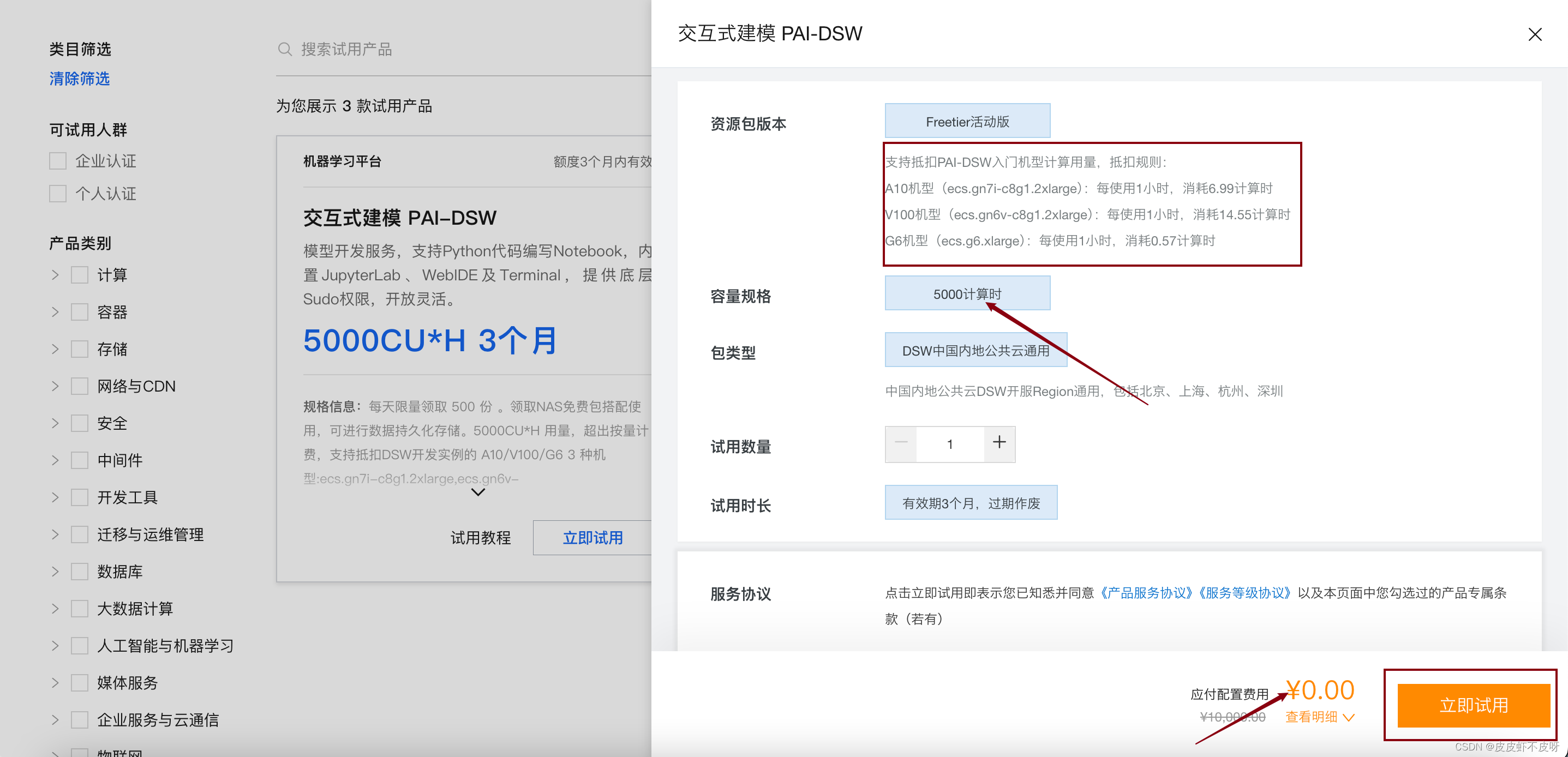This screenshot has width=1568, height=757.
Task: Expand the 媒体服务 category arrow
Action: click(56, 683)
